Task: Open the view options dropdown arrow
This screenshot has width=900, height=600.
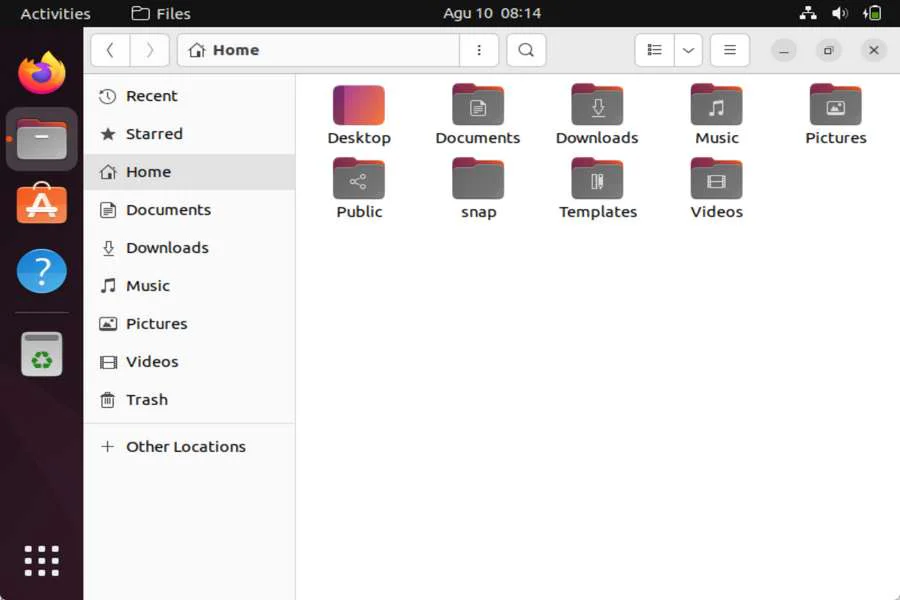Action: [x=688, y=50]
